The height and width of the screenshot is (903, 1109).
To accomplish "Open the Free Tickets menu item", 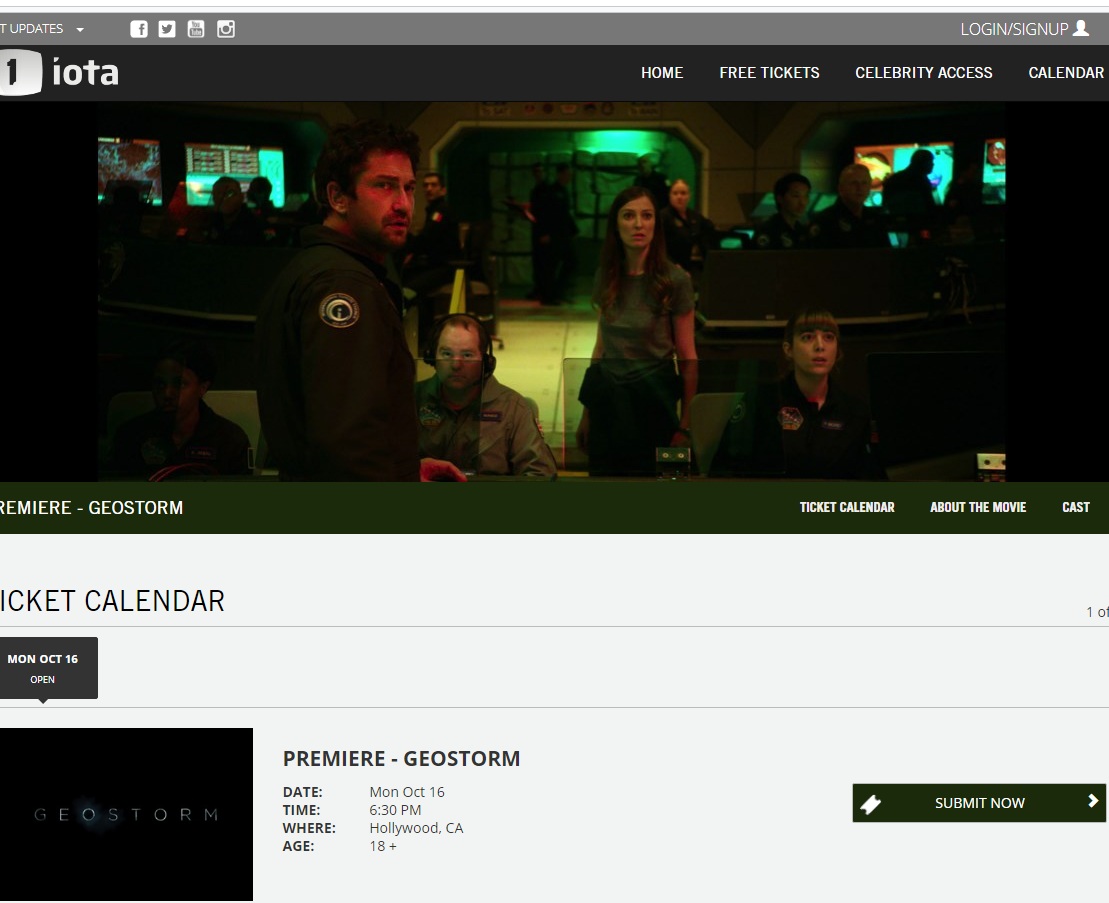I will click(x=769, y=73).
